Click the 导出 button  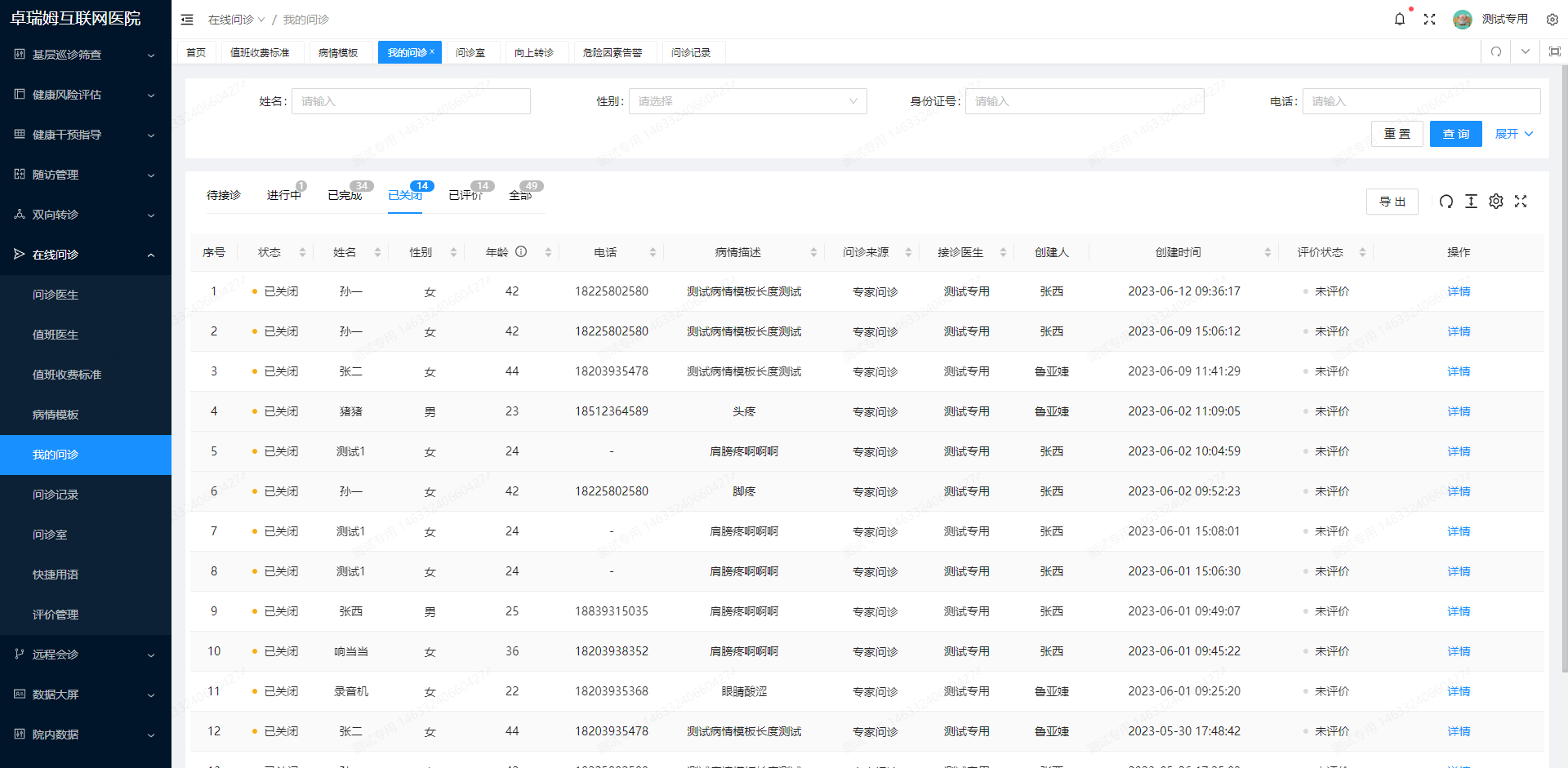[1392, 202]
